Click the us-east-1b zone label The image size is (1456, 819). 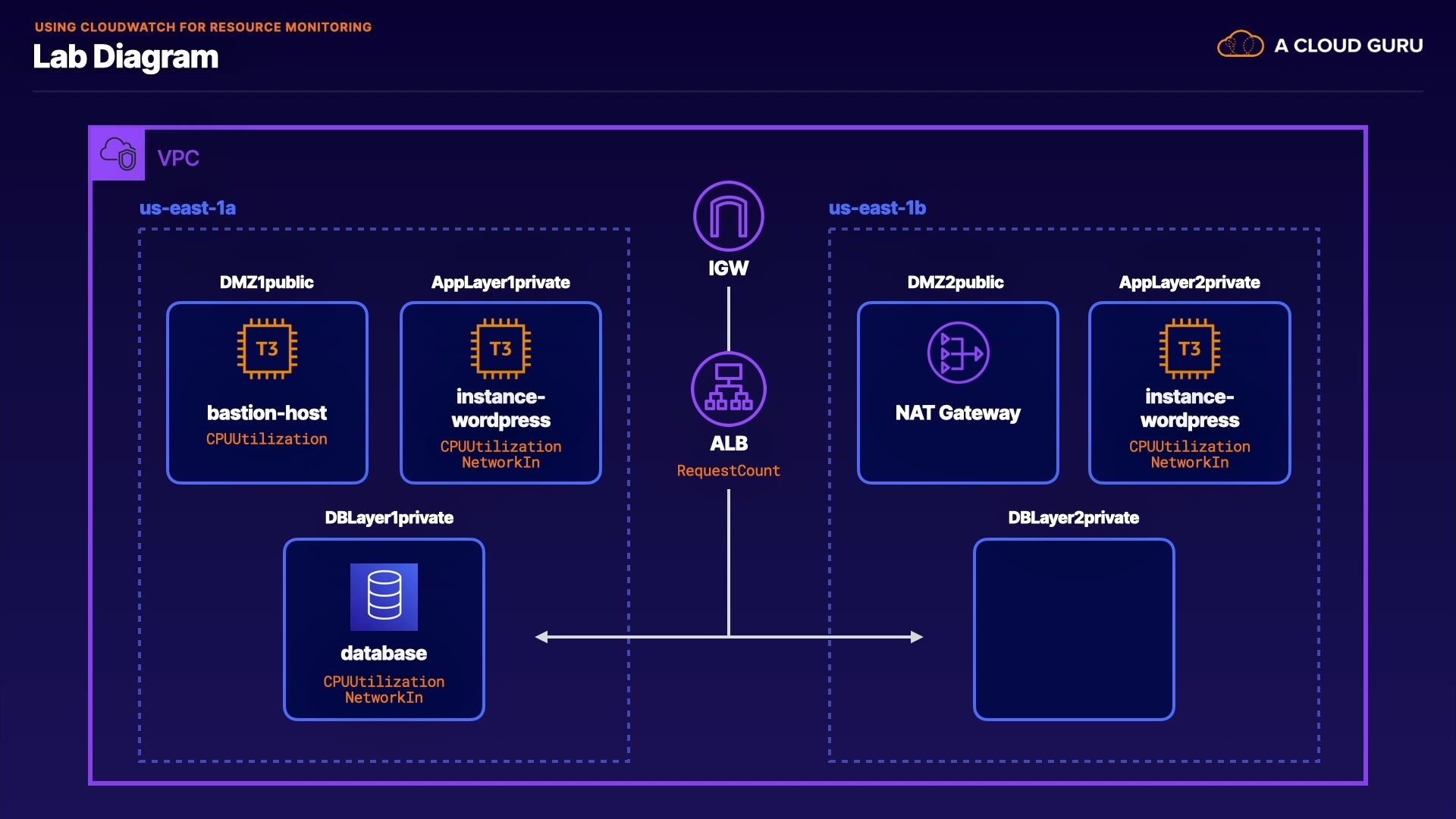[877, 208]
